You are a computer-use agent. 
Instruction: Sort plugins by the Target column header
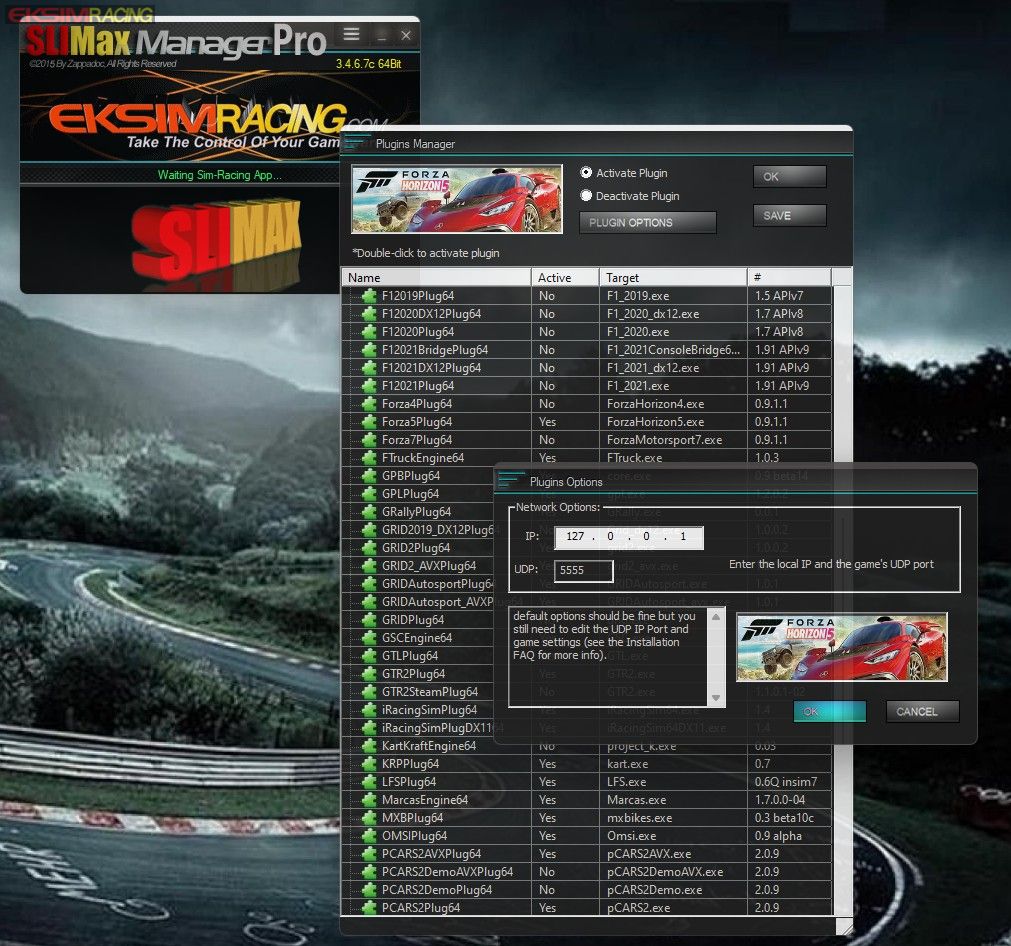pos(673,277)
